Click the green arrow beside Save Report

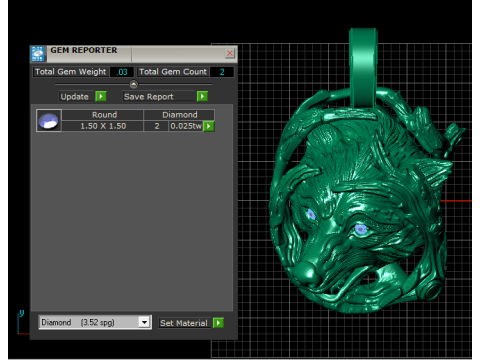(x=202, y=97)
